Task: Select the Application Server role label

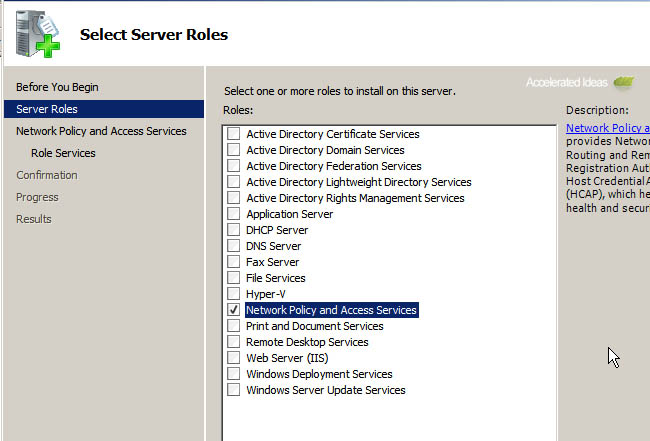Action: click(x=289, y=214)
